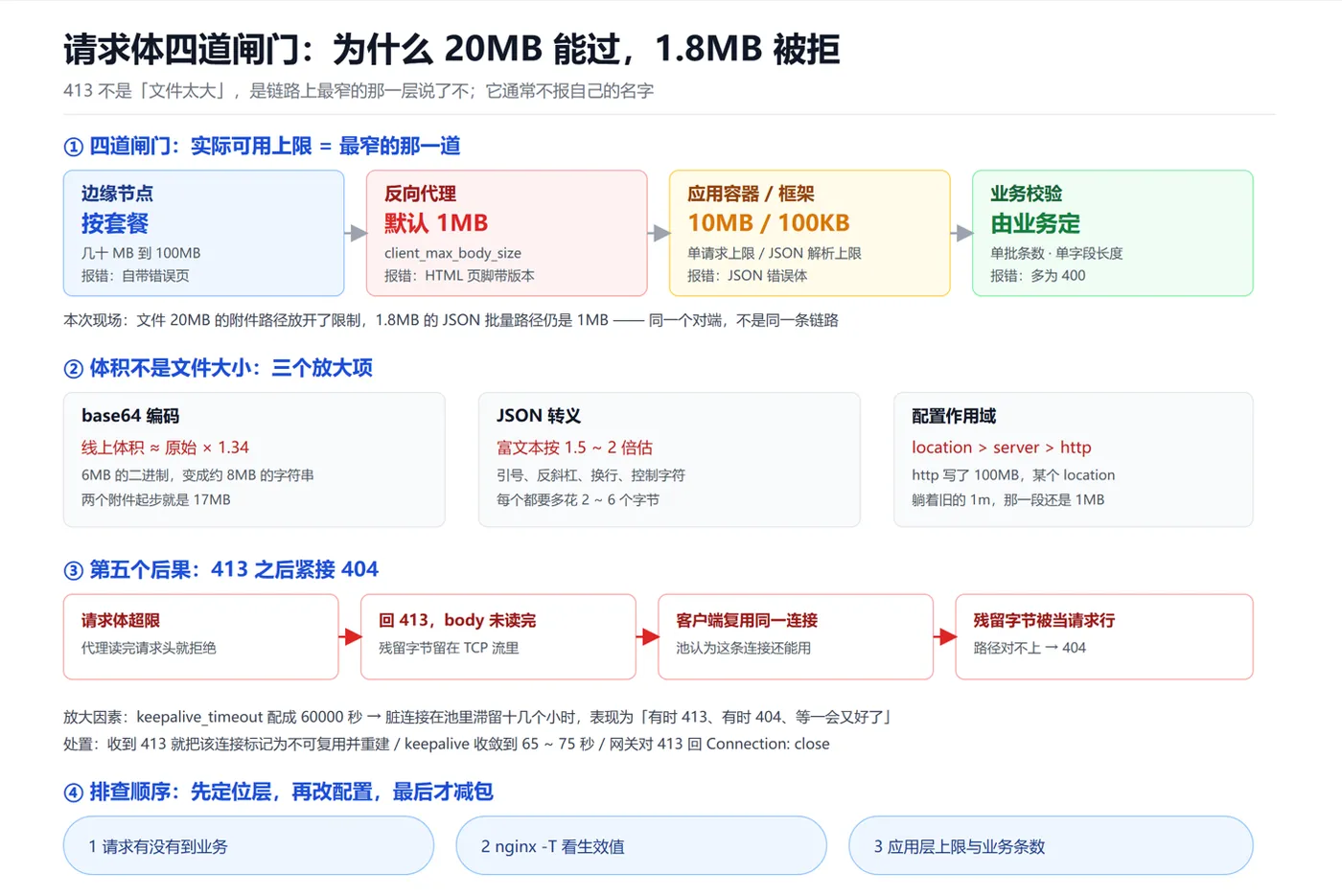This screenshot has width=1342, height=896.
Task: Click the text '每个都要多花 2 ~ 6 个字节'
Action: coord(578,499)
